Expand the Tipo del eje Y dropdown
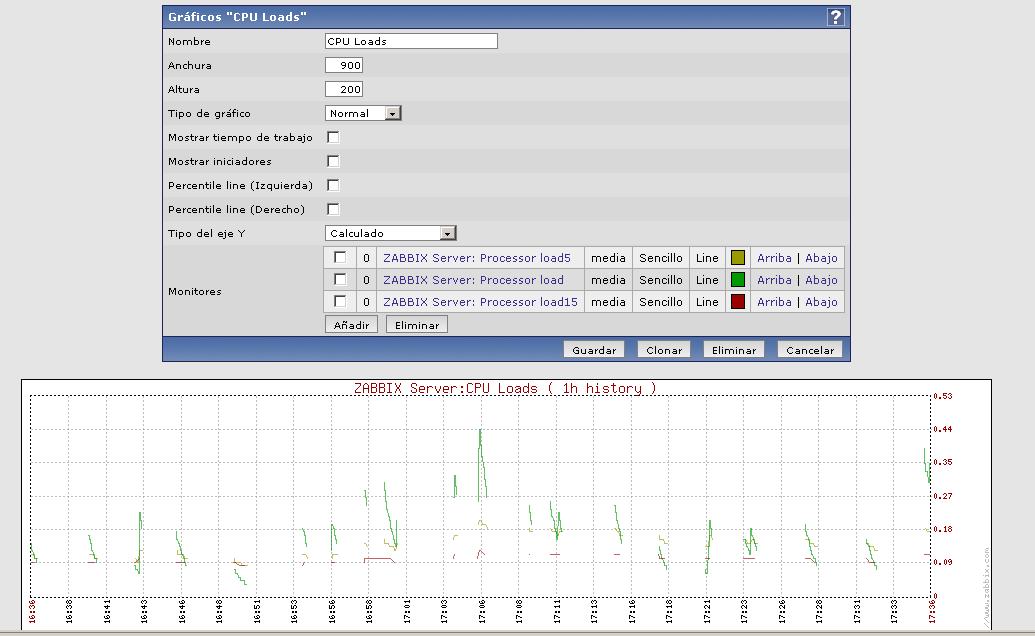This screenshot has height=636, width=1035. (x=391, y=233)
